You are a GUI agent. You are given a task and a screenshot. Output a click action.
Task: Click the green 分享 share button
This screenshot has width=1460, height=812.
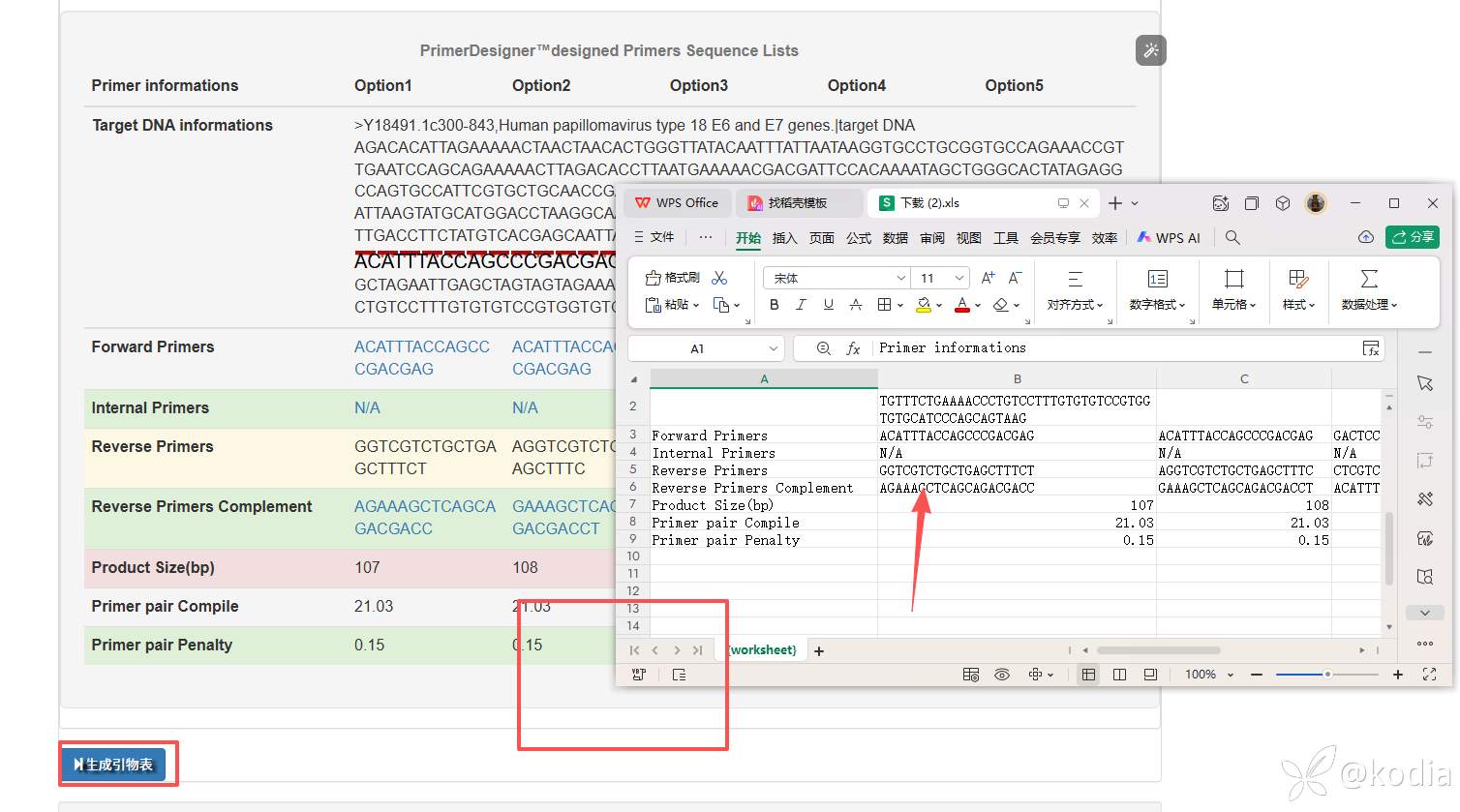click(x=1413, y=237)
